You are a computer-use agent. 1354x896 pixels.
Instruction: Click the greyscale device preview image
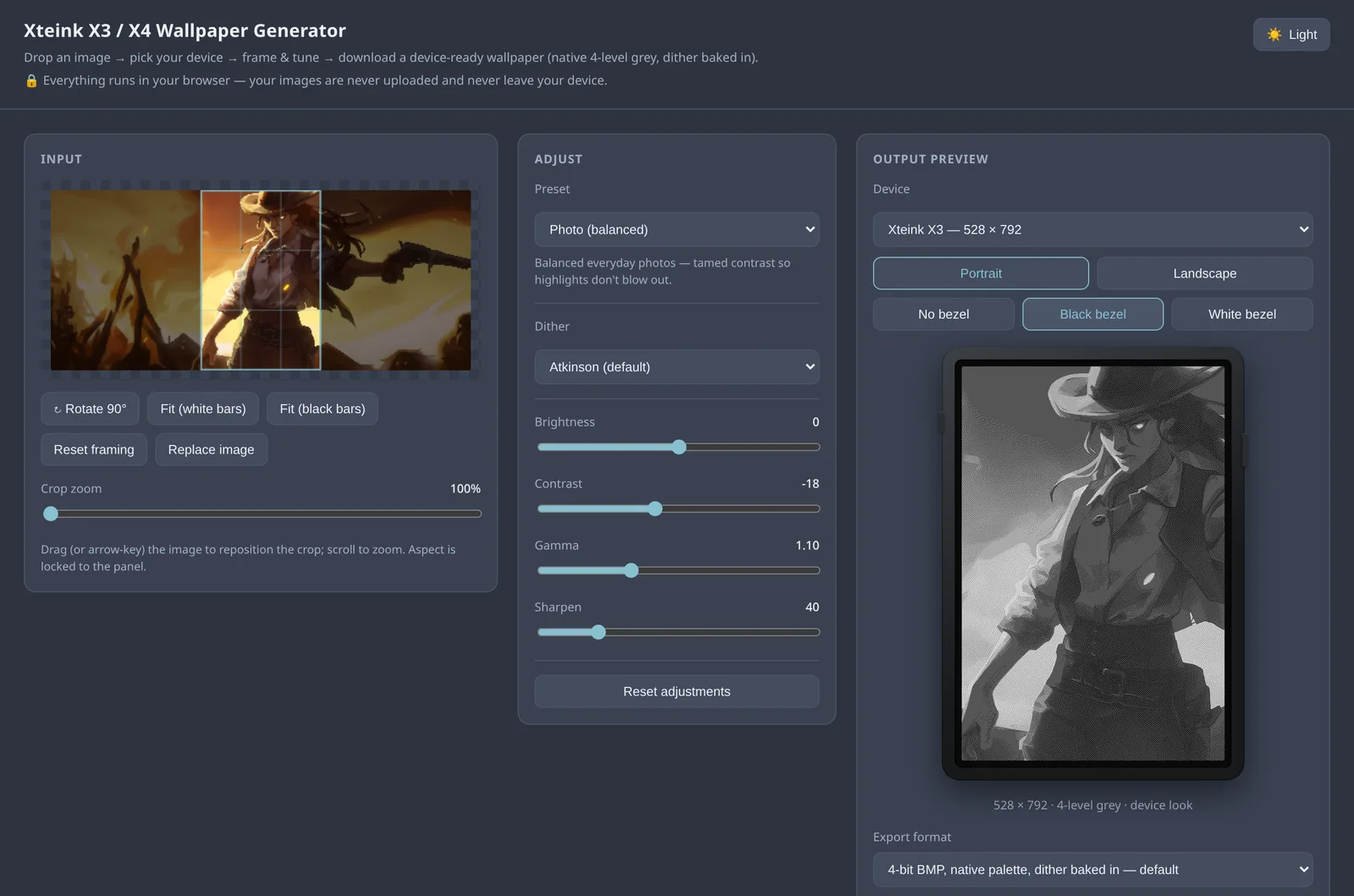coord(1093,563)
